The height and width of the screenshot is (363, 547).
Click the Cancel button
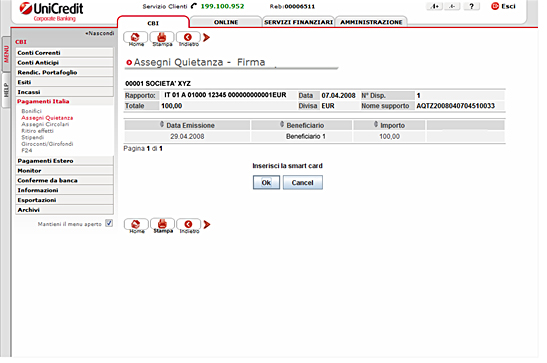point(302,183)
